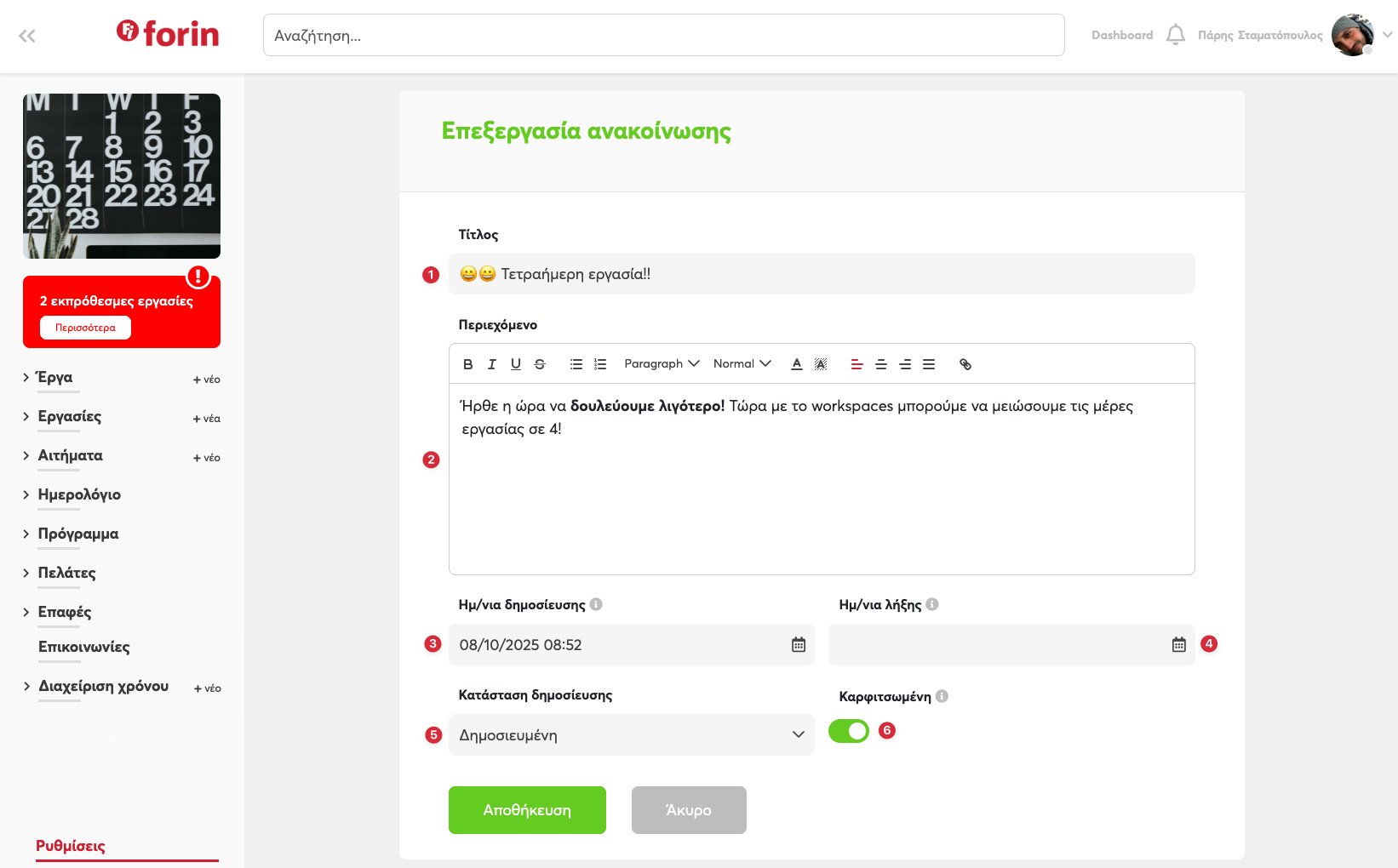Viewport: 1398px width, 868px height.
Task: Toggle italic text style
Action: 491,364
